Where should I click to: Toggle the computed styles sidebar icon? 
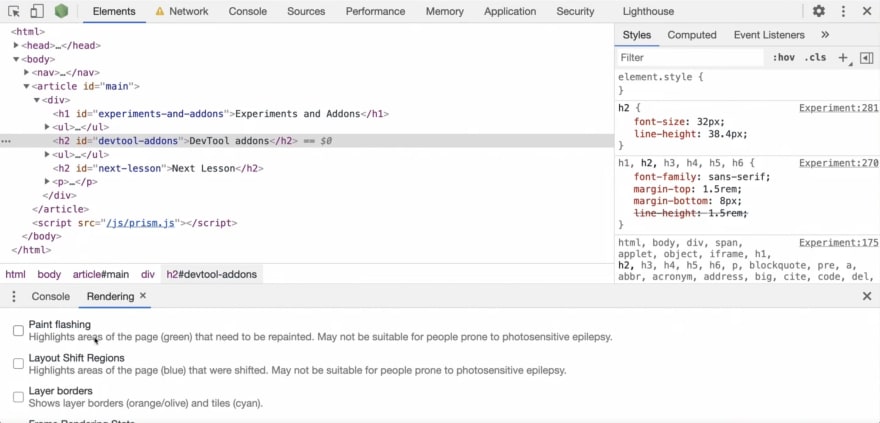tap(867, 58)
